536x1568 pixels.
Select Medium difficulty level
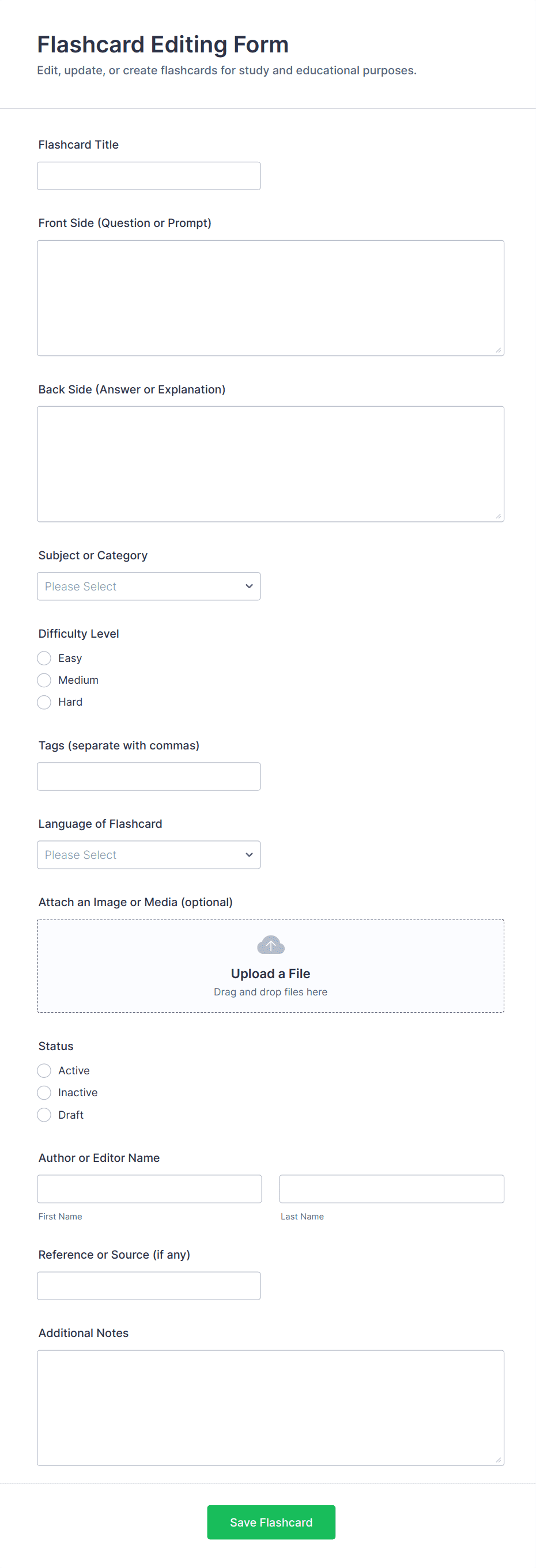tap(44, 680)
